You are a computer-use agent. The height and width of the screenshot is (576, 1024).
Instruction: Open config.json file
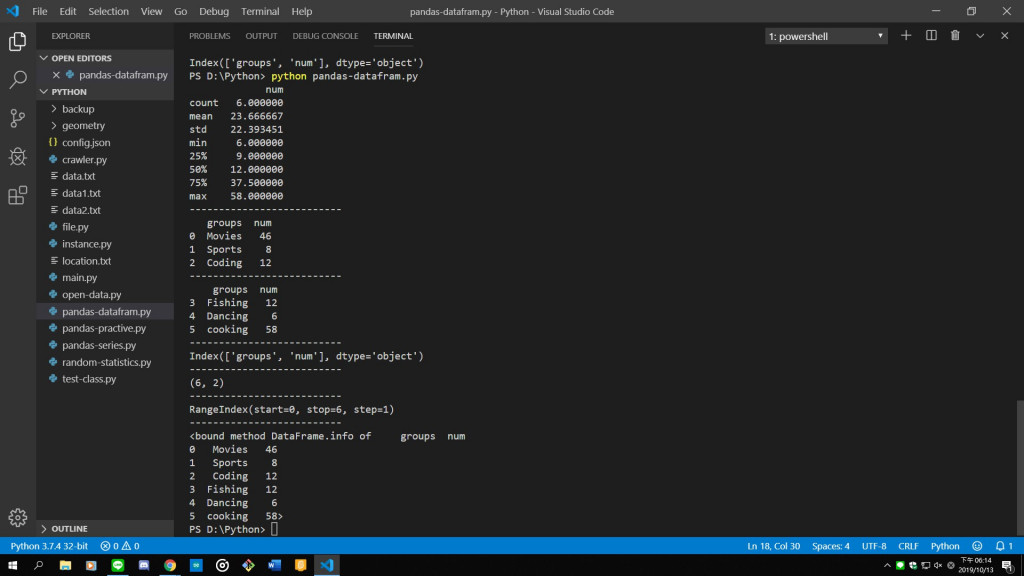pos(105,142)
